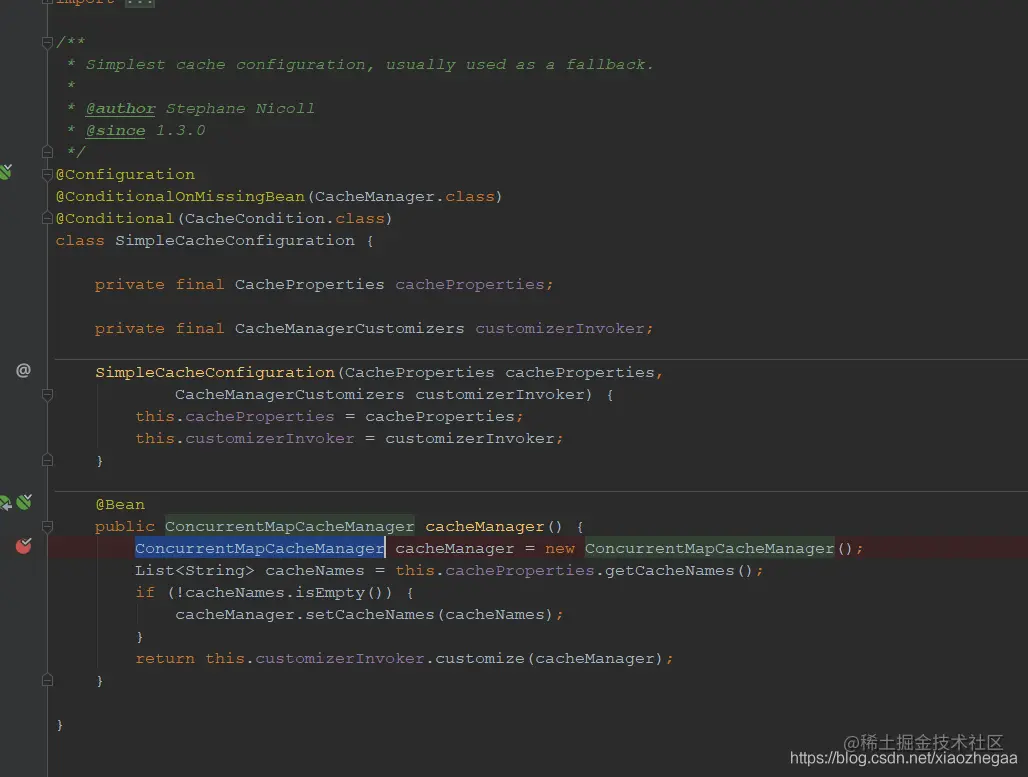Viewport: 1028px width, 777px height.
Task: Collapse the constructor using its fold marker
Action: click(47, 395)
